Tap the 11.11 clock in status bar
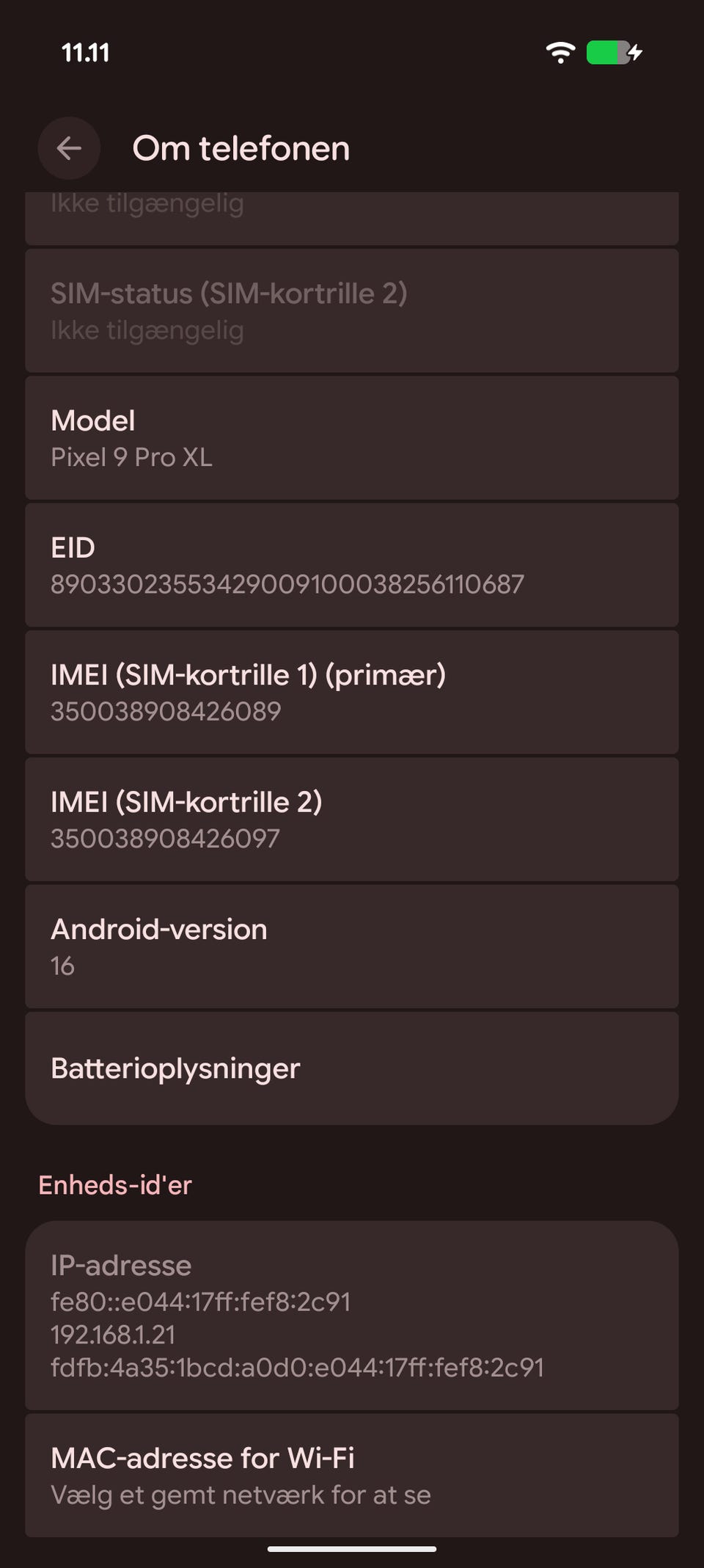The width and height of the screenshot is (704, 1568). [86, 53]
